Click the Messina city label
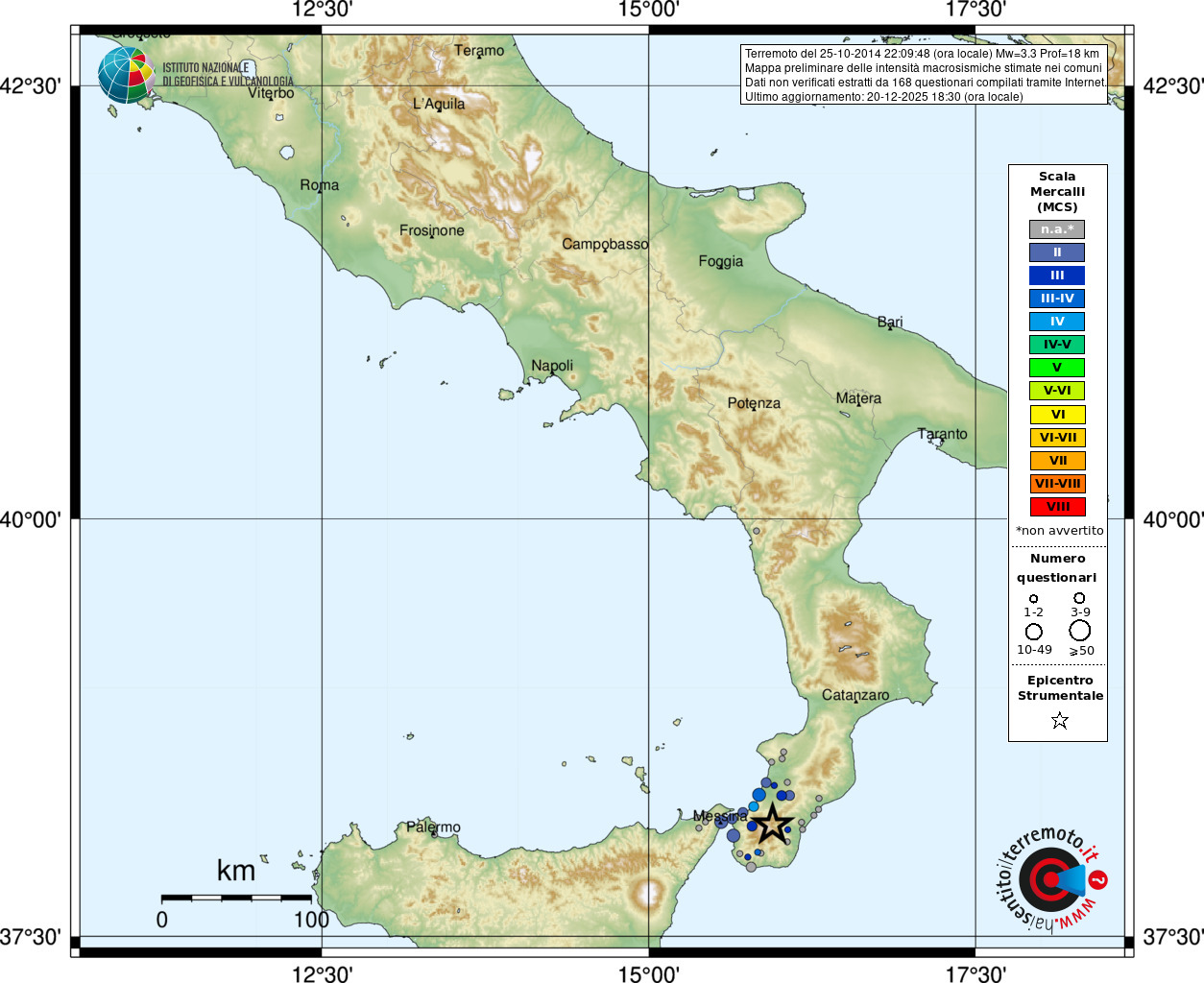This screenshot has width=1204, height=983. click(720, 816)
